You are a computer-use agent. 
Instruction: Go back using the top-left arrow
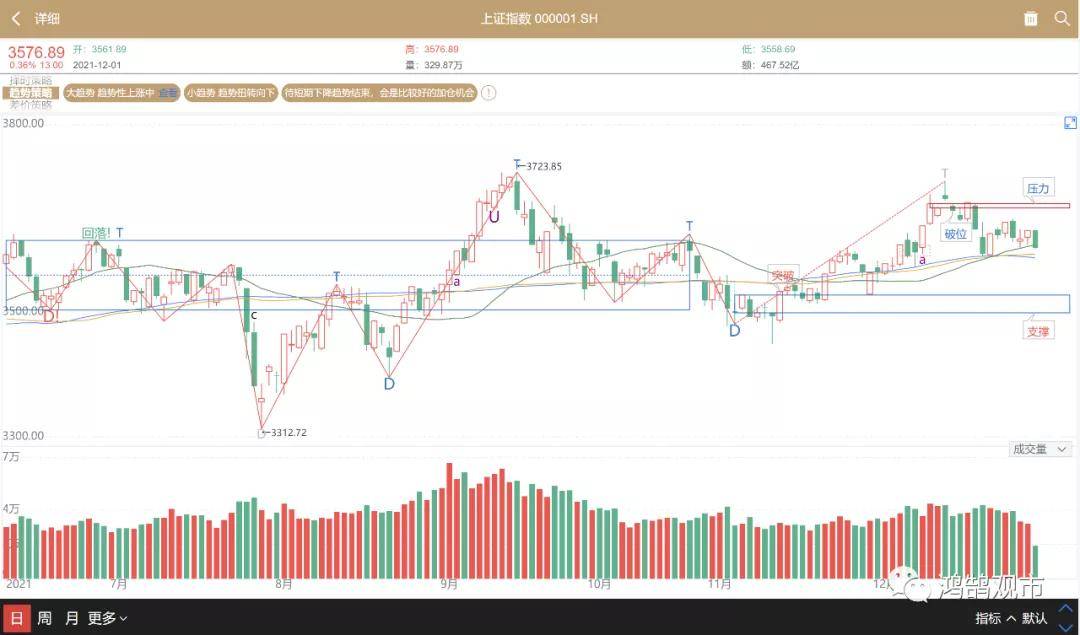coord(16,18)
